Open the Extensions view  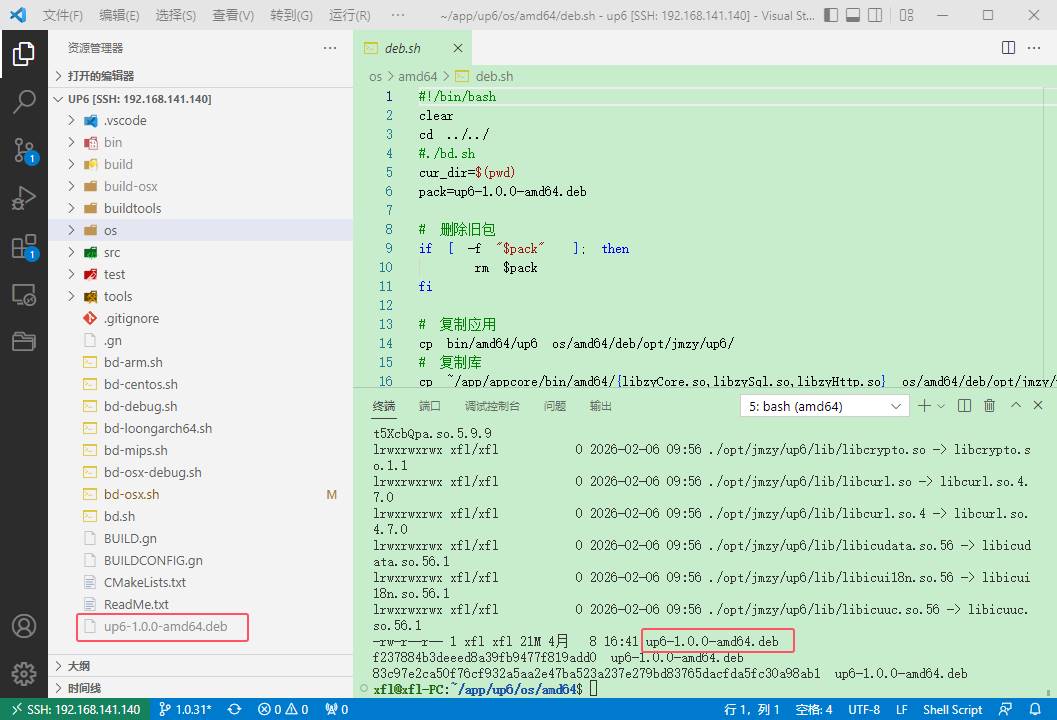pyautogui.click(x=24, y=247)
